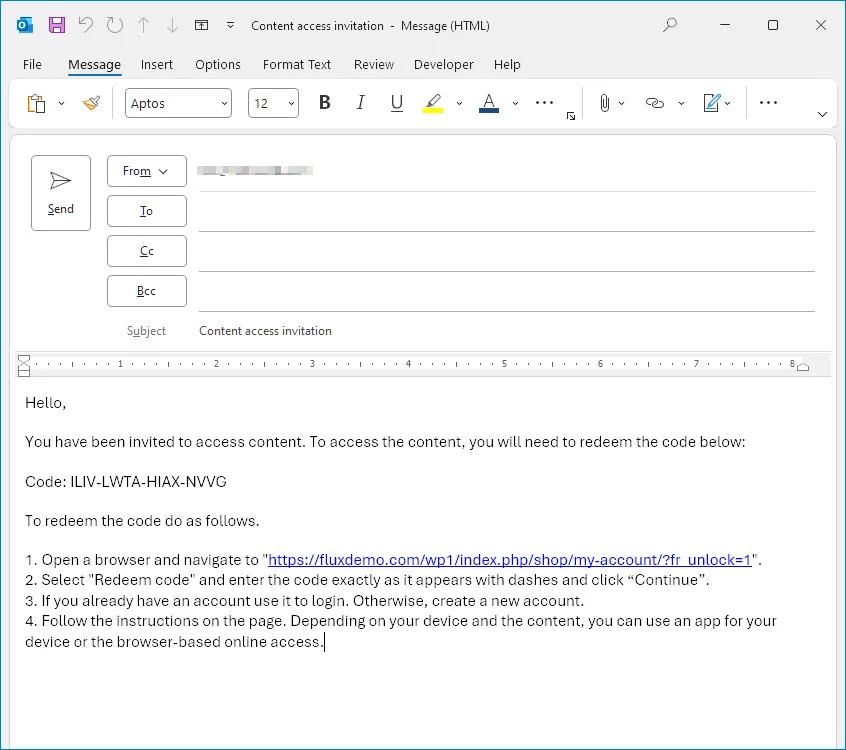Select the Format Painter brush
The image size is (846, 750).
click(x=91, y=103)
